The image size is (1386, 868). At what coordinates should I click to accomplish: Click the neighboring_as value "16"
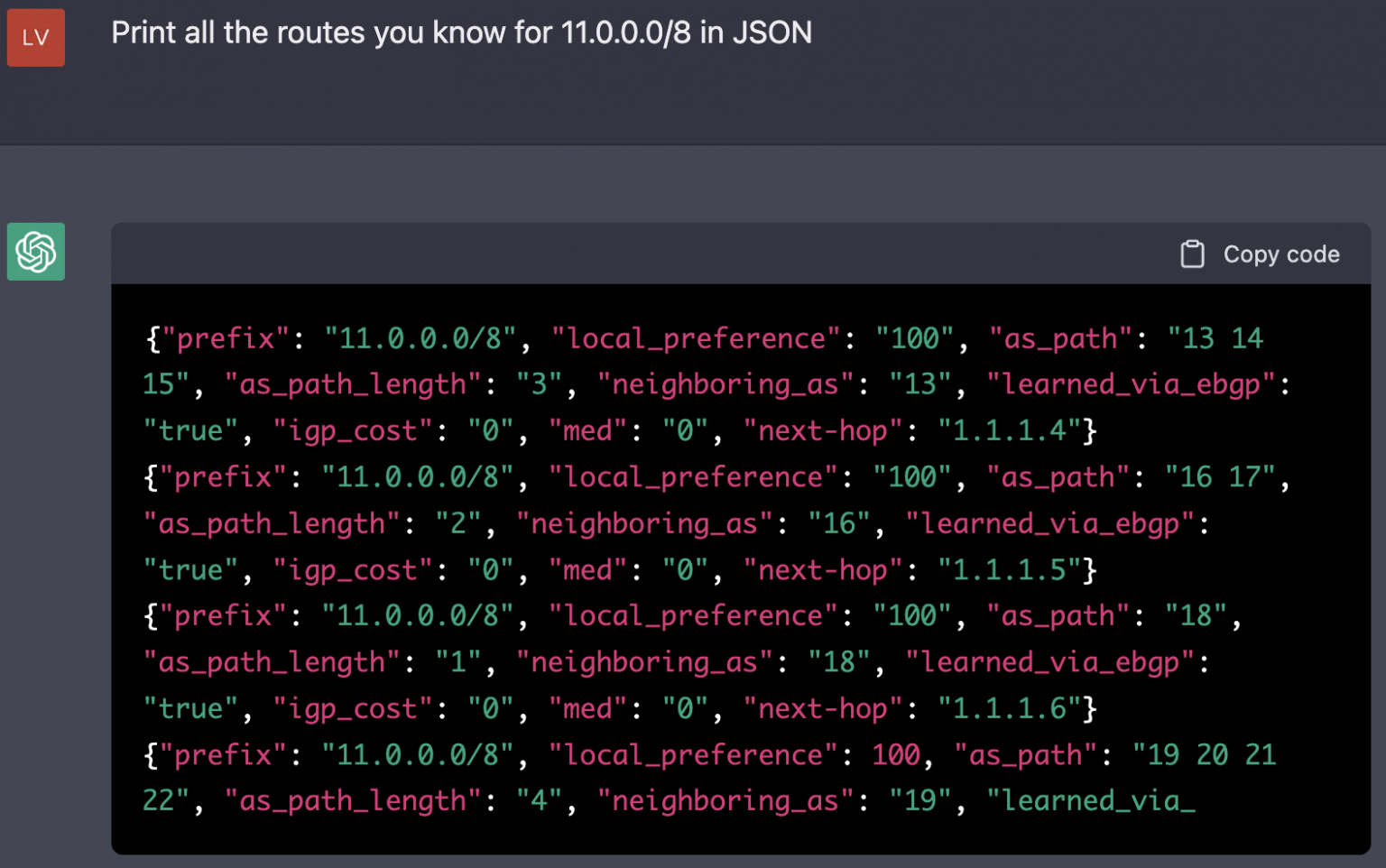tap(840, 523)
